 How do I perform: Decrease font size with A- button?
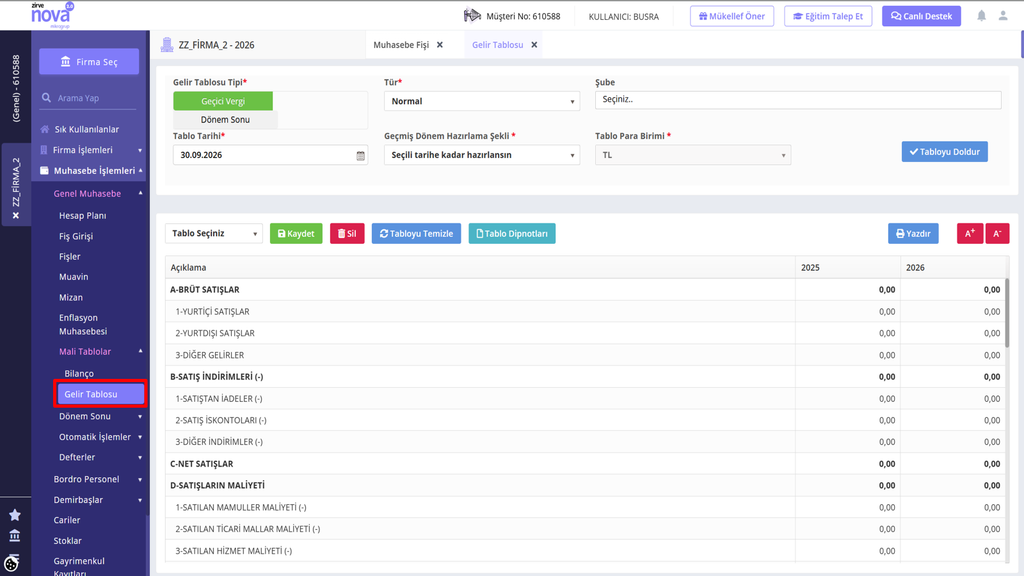[x=997, y=233]
